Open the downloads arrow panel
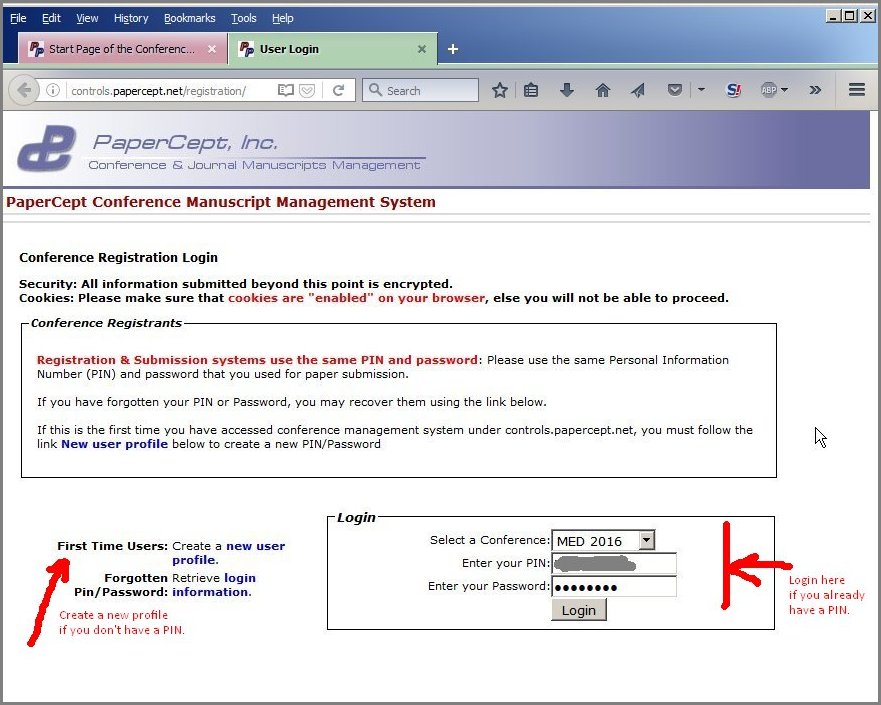 coord(567,90)
